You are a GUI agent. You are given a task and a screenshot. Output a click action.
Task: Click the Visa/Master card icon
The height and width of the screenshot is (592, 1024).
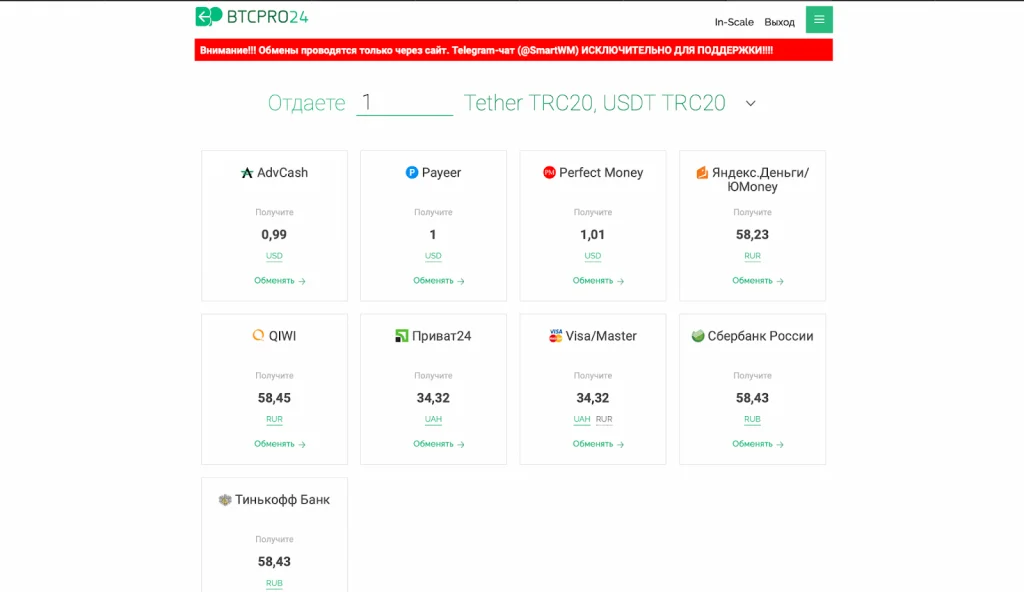coord(555,336)
